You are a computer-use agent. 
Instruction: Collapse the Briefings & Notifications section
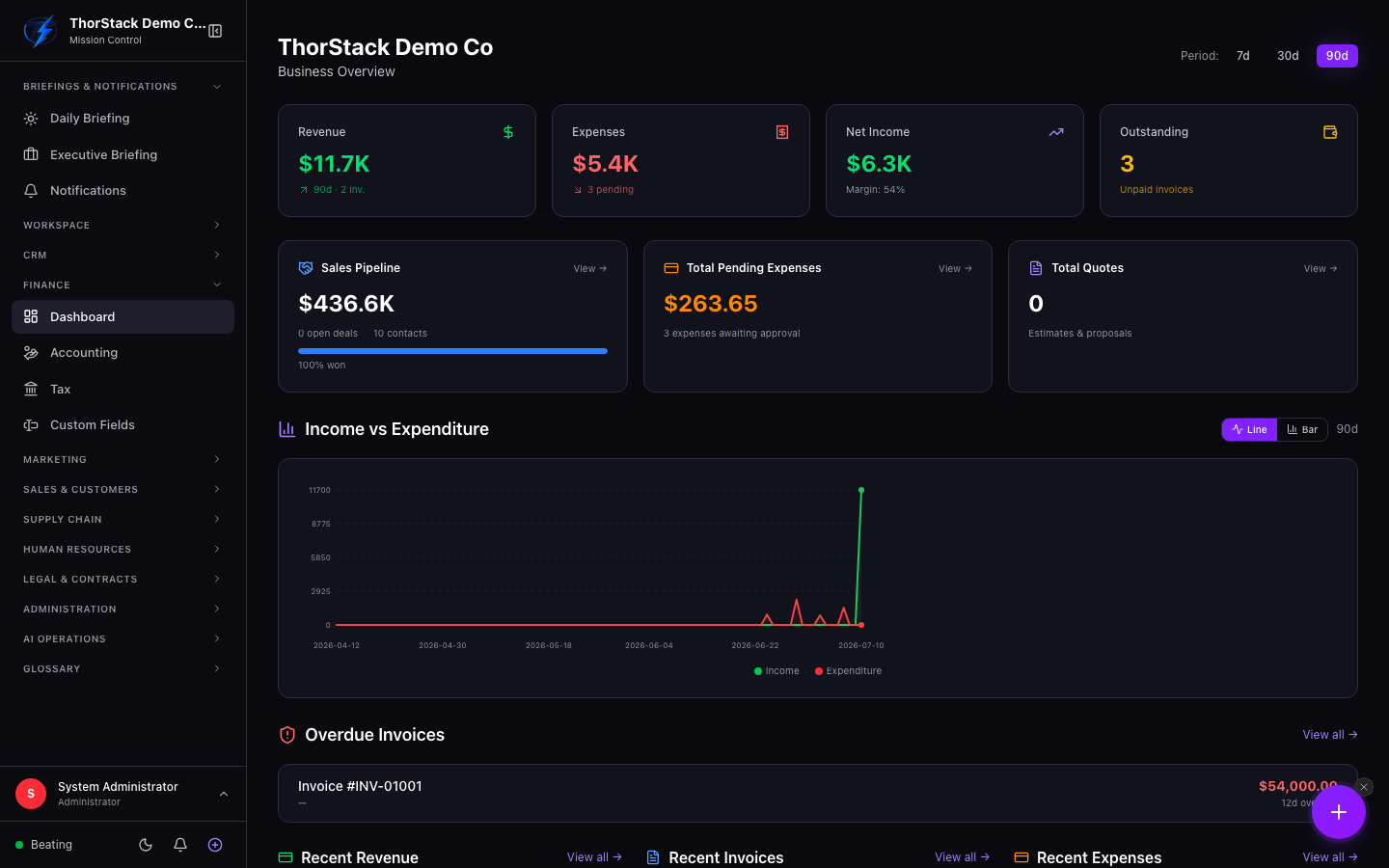click(x=123, y=87)
